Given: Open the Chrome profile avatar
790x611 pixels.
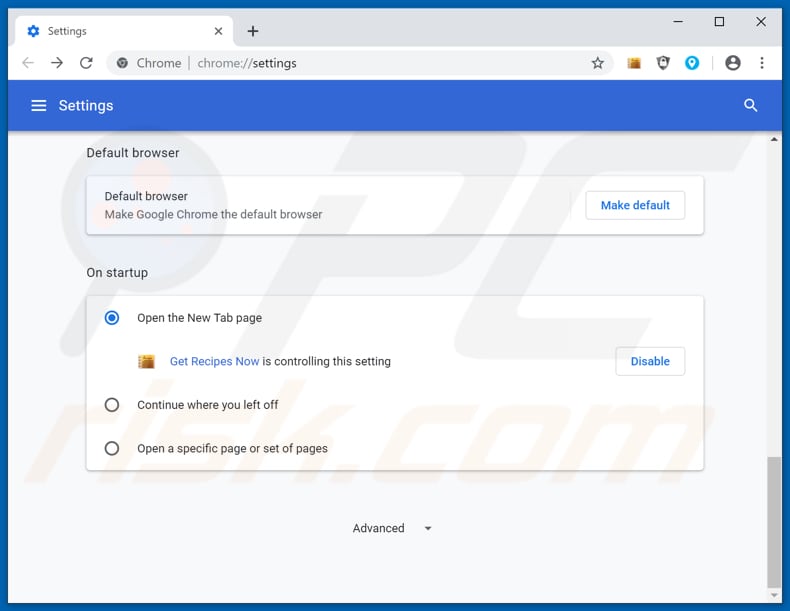Looking at the screenshot, I should click(x=733, y=63).
